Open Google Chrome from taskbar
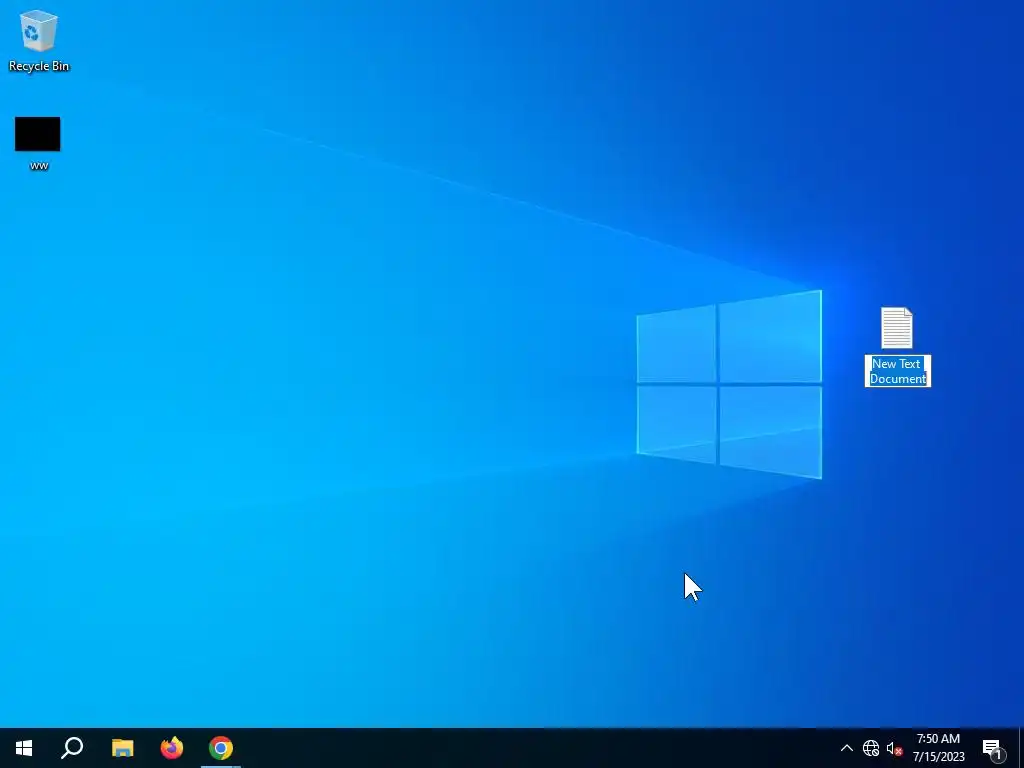 tap(221, 748)
